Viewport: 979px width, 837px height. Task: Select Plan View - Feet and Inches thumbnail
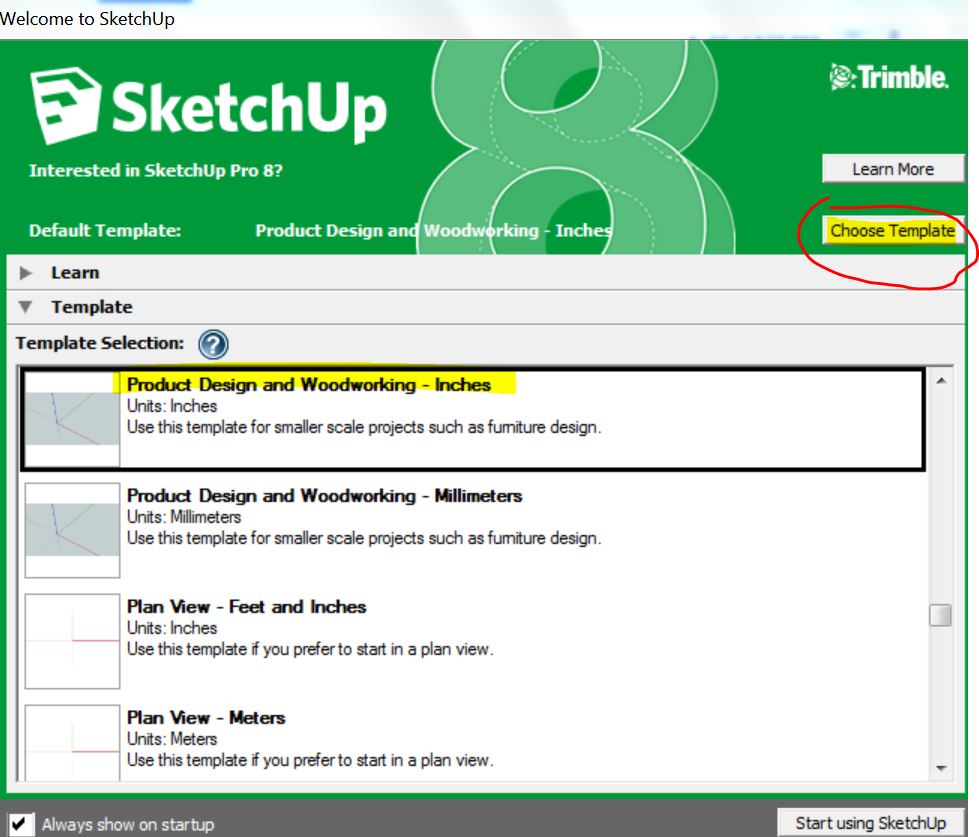(72, 641)
